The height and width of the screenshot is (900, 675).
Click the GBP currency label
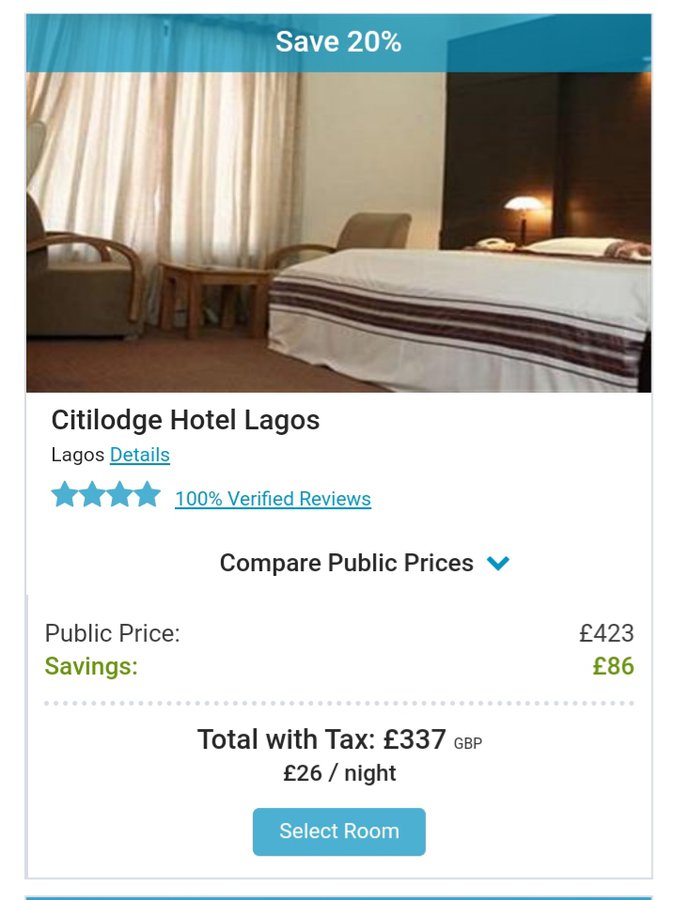[x=468, y=744]
